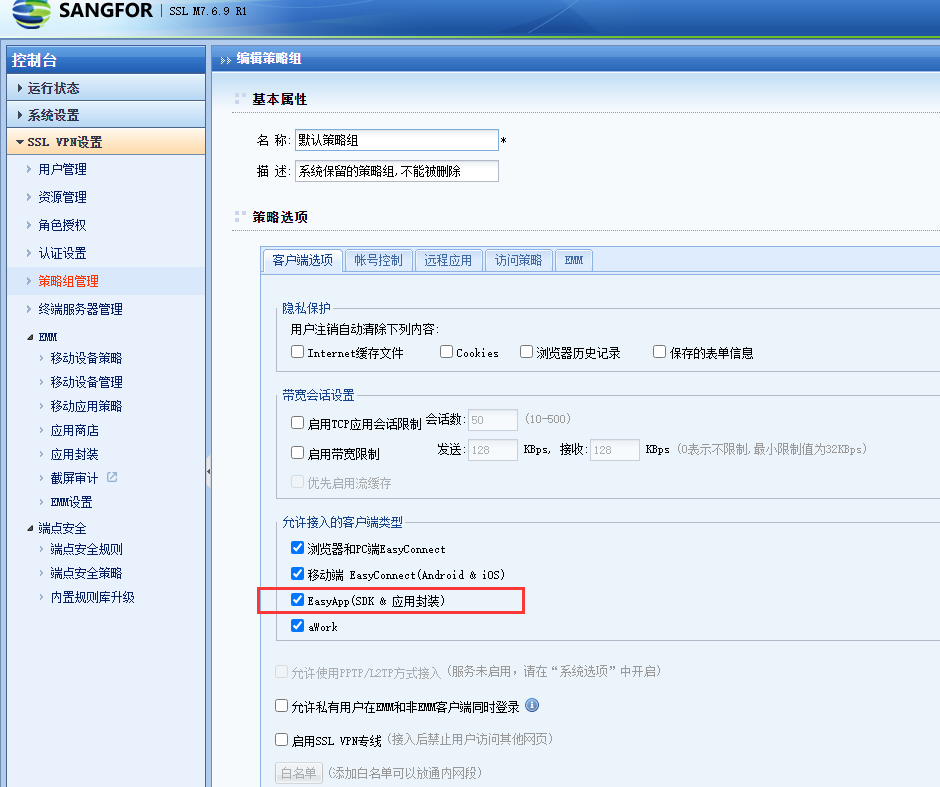Viewport: 940px width, 787px height.
Task: Open 截屏审计 under EMM
Action: [74, 478]
